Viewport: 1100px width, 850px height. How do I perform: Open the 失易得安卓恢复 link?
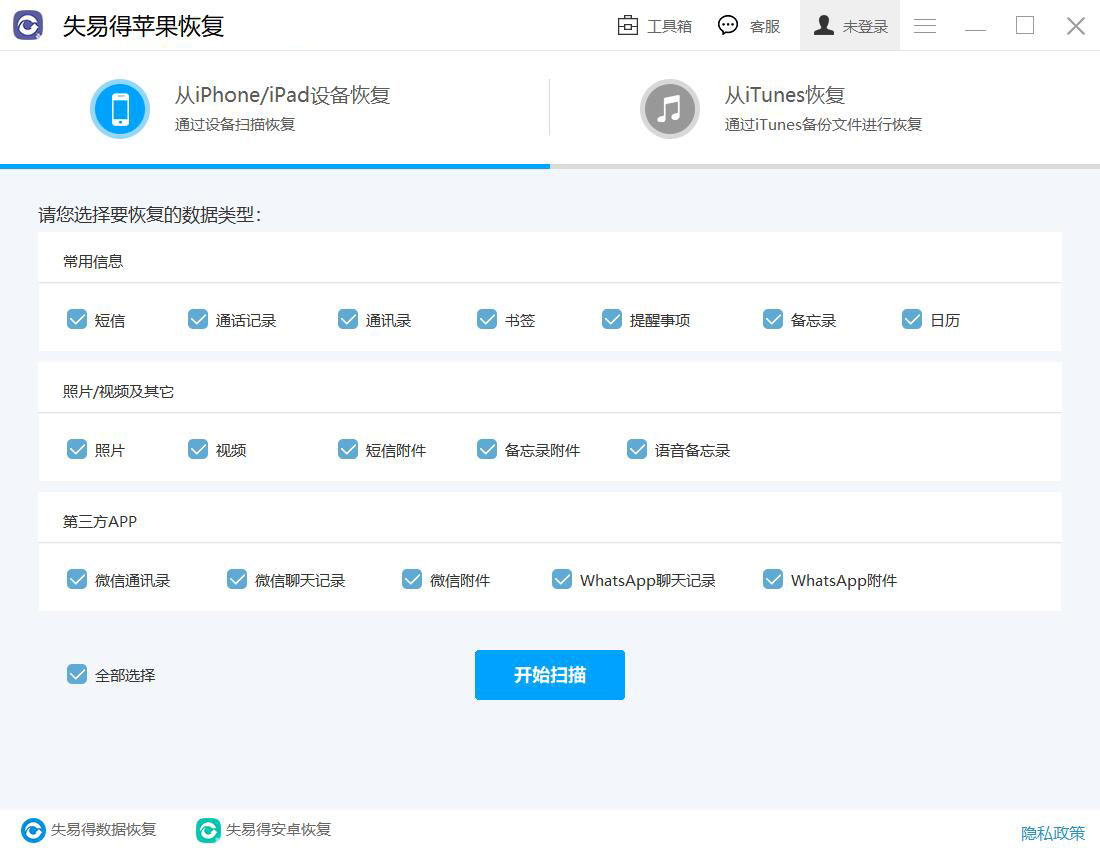(x=278, y=830)
